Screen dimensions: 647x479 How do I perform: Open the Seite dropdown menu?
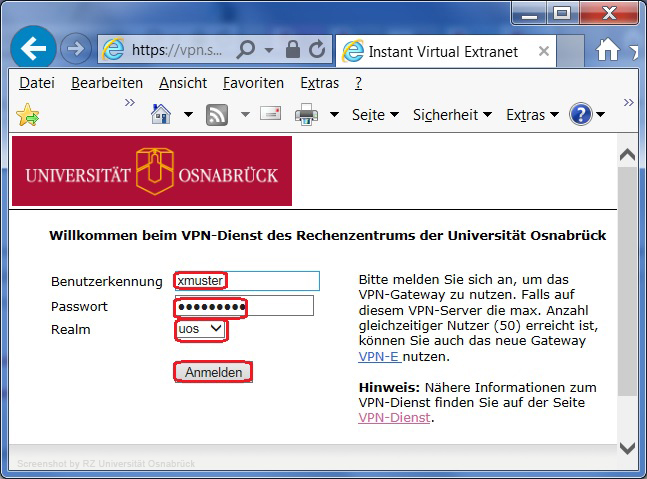pos(375,115)
